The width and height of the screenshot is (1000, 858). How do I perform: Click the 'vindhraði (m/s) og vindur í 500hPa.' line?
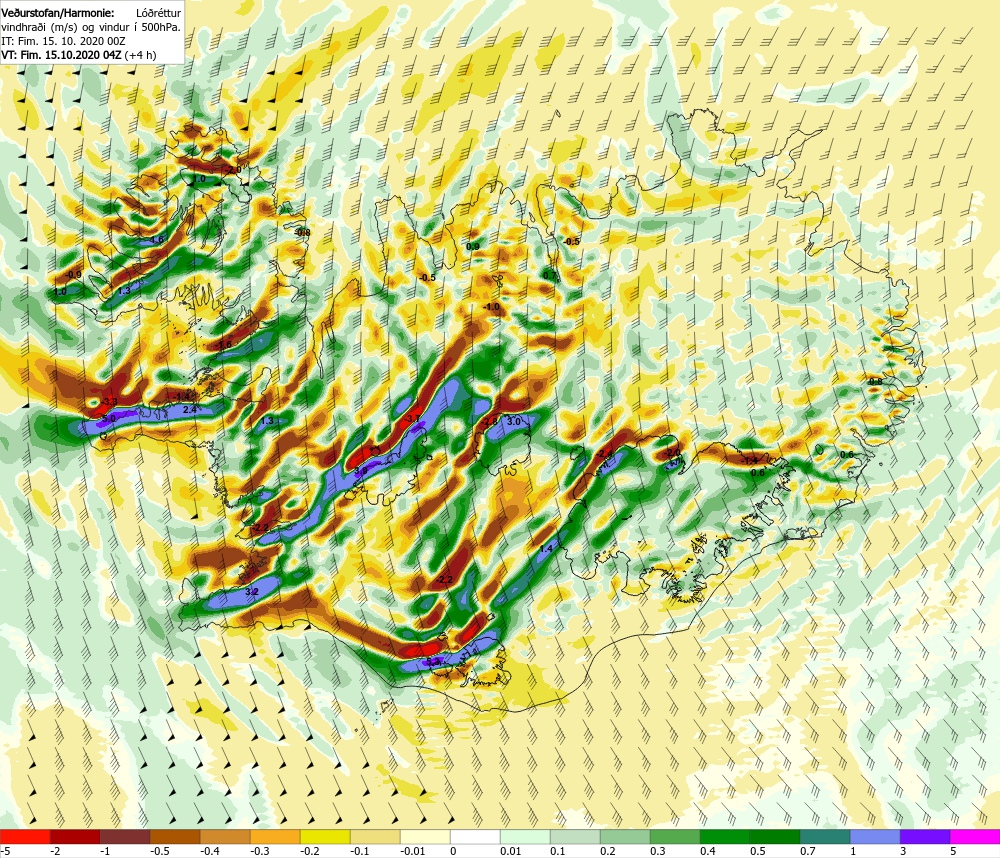91,27
